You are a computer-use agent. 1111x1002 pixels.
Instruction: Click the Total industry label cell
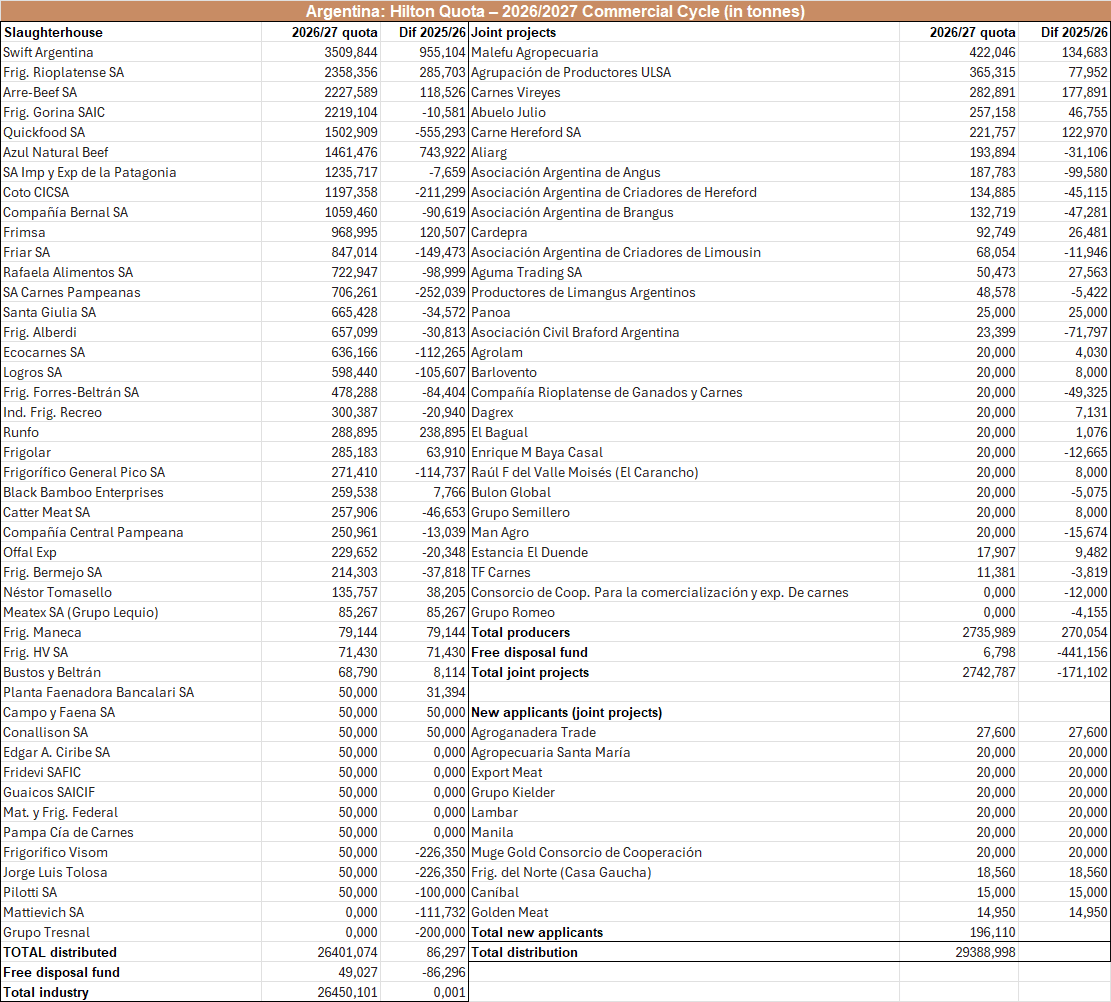coord(131,992)
